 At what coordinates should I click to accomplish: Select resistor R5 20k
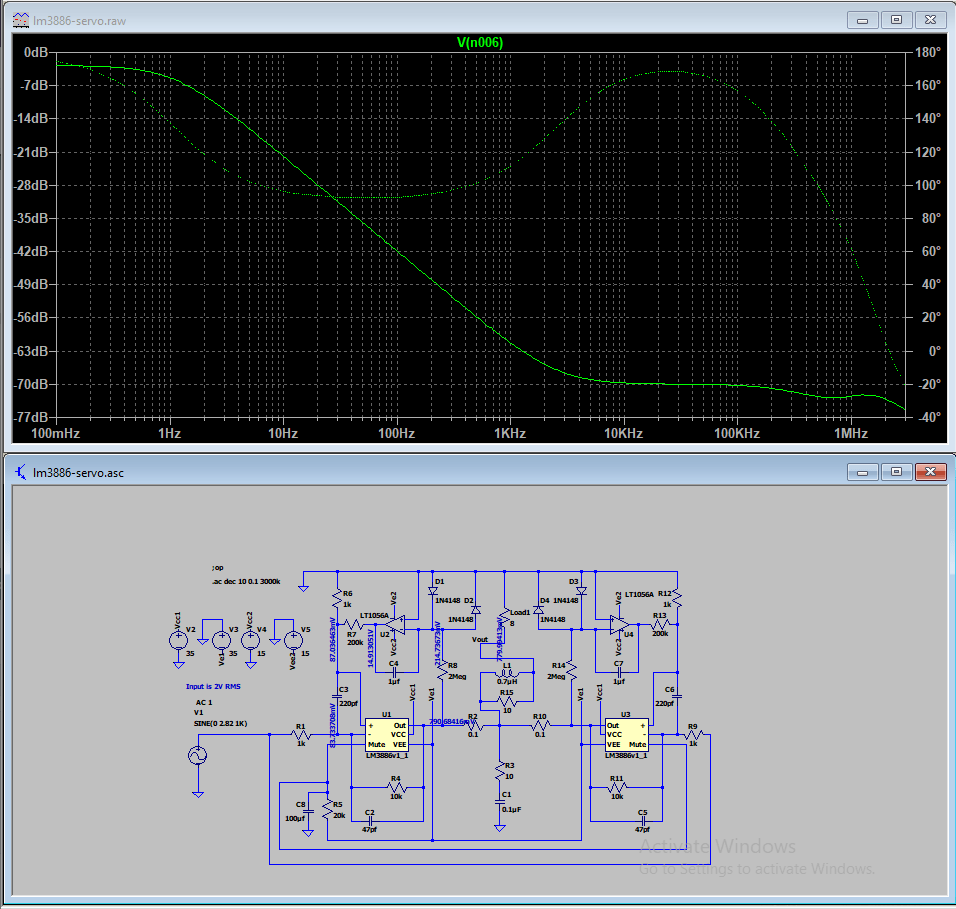tap(327, 809)
